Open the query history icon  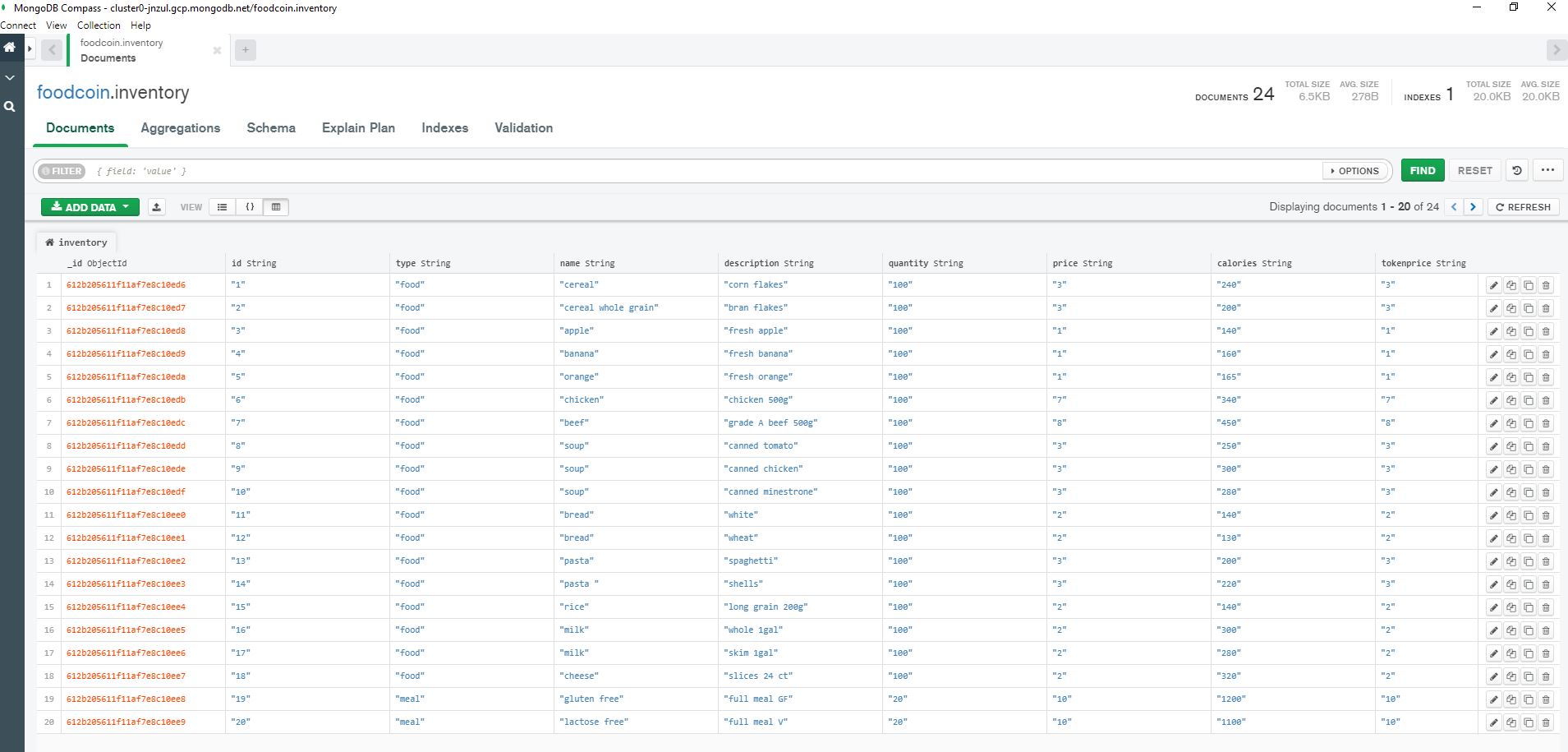coord(1517,171)
